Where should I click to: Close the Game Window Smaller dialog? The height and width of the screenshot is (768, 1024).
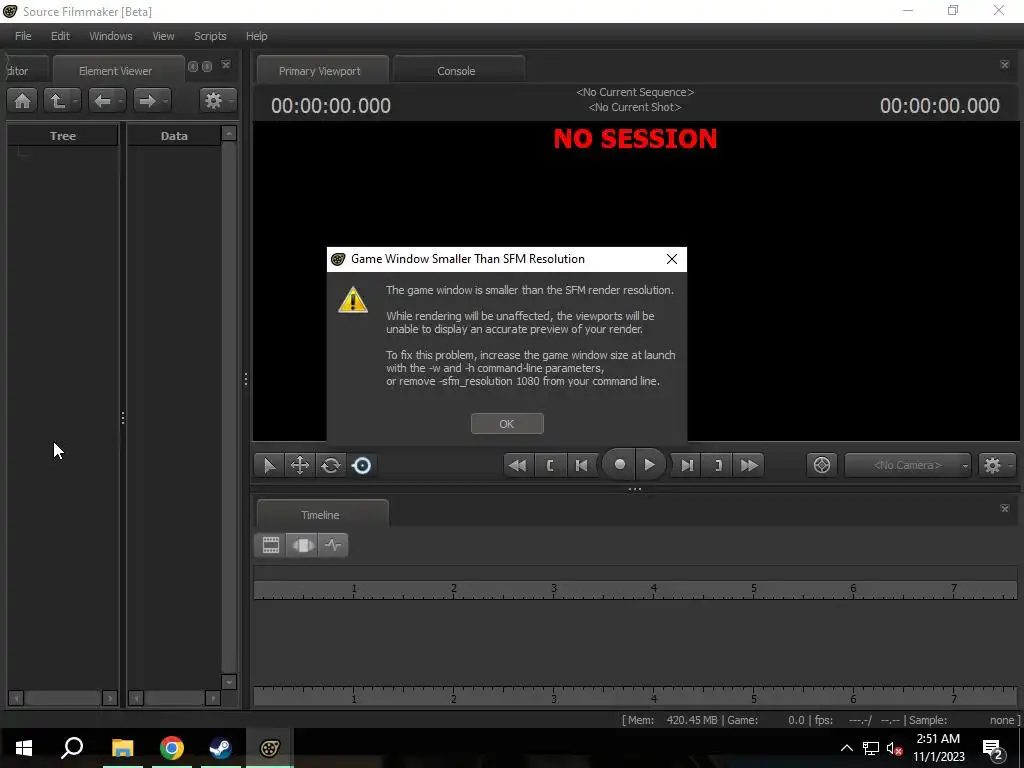[x=672, y=259]
